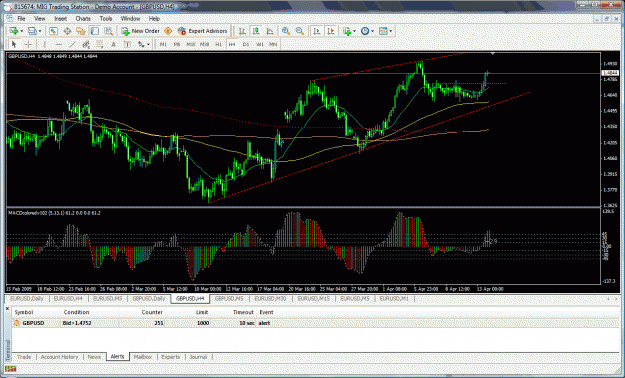Switch chart to line chart style

click(x=270, y=31)
